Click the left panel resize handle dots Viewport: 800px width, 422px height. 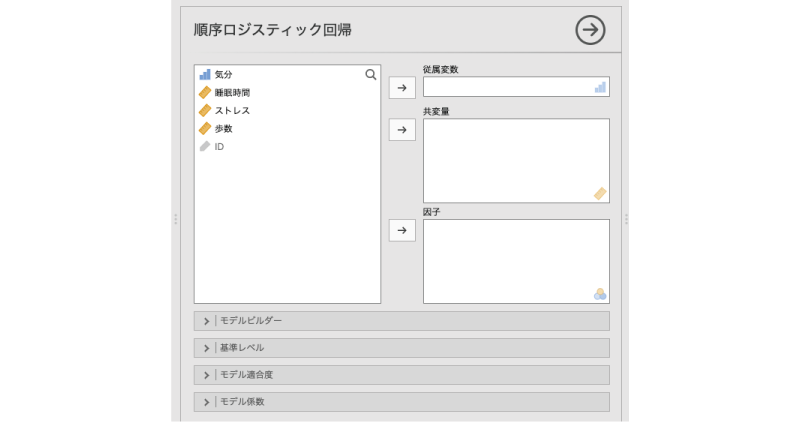tap(175, 218)
